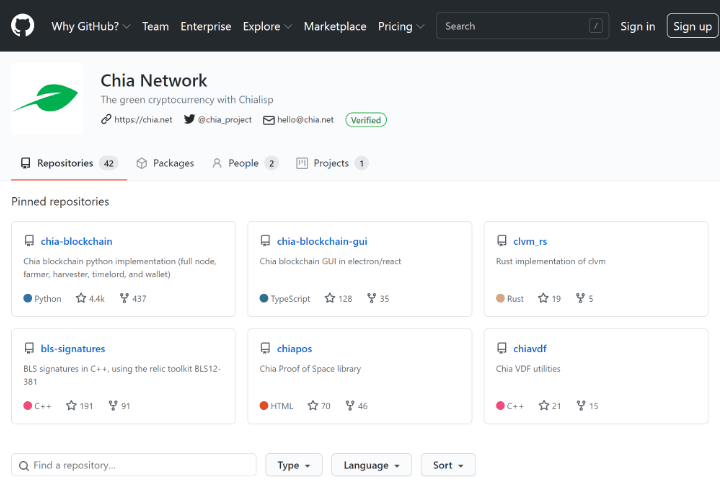The height and width of the screenshot is (482, 720).
Task: Select the repository icon beside clvm_rs
Action: point(502,241)
